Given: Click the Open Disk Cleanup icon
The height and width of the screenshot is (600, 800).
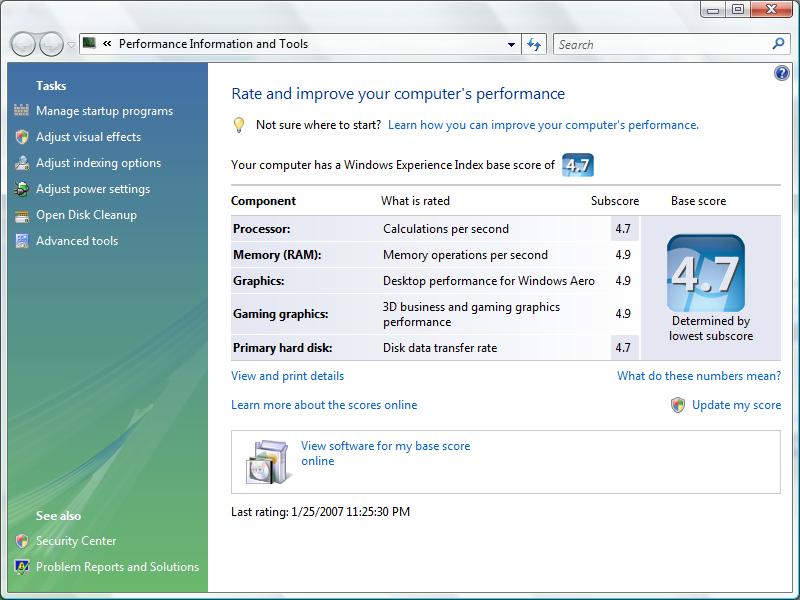Looking at the screenshot, I should pyautogui.click(x=21, y=215).
